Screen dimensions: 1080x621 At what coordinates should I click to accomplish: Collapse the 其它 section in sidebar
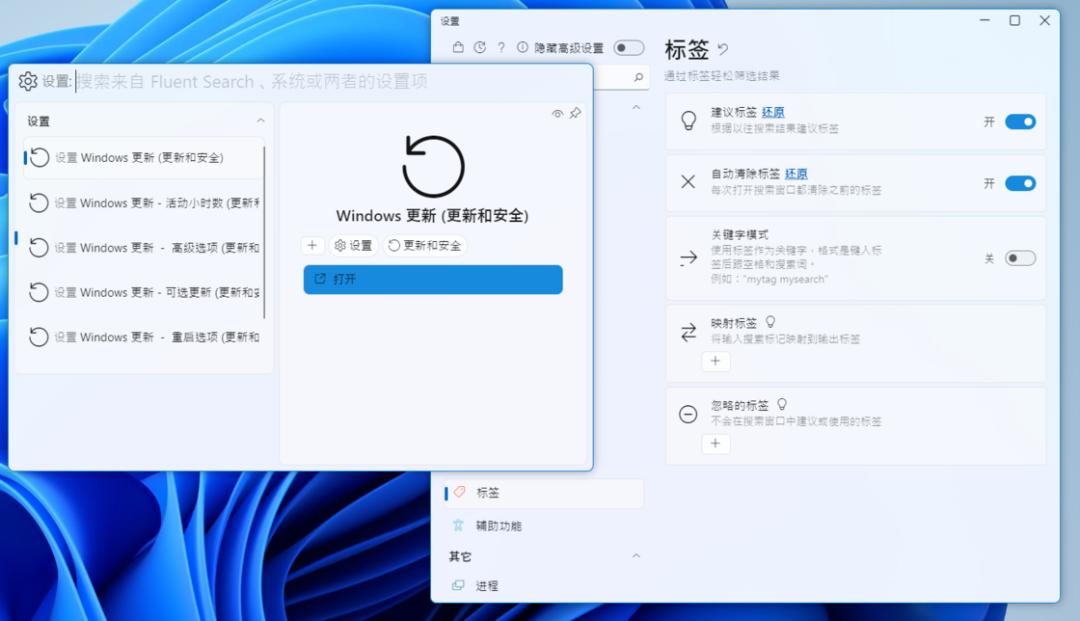636,556
